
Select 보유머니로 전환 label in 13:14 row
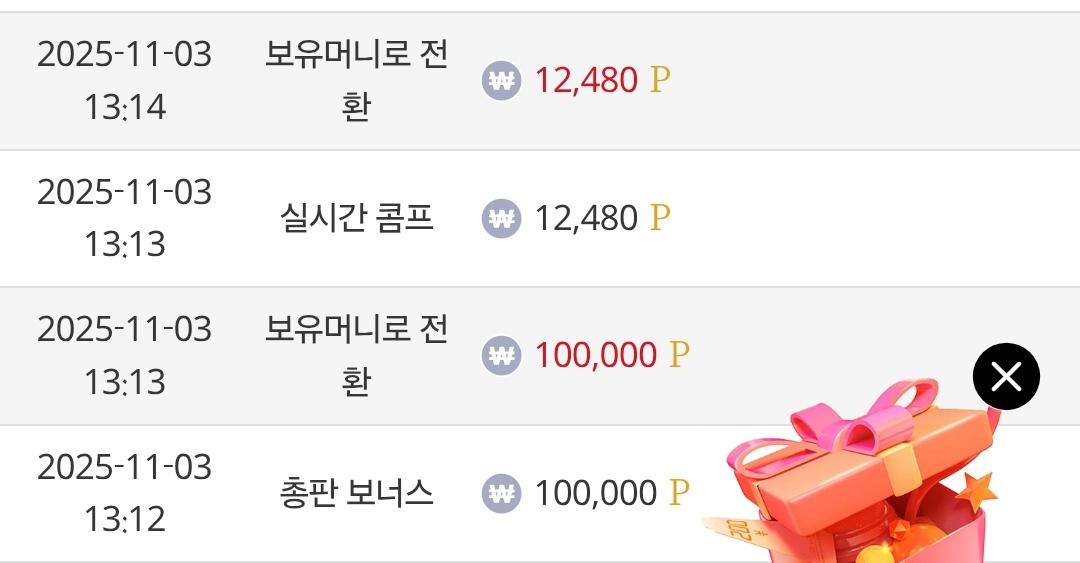pos(356,80)
